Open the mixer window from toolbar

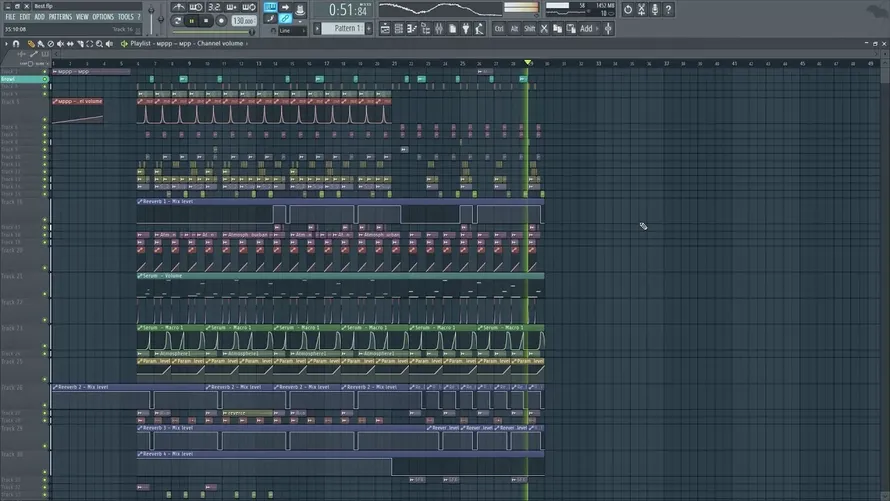pos(439,28)
